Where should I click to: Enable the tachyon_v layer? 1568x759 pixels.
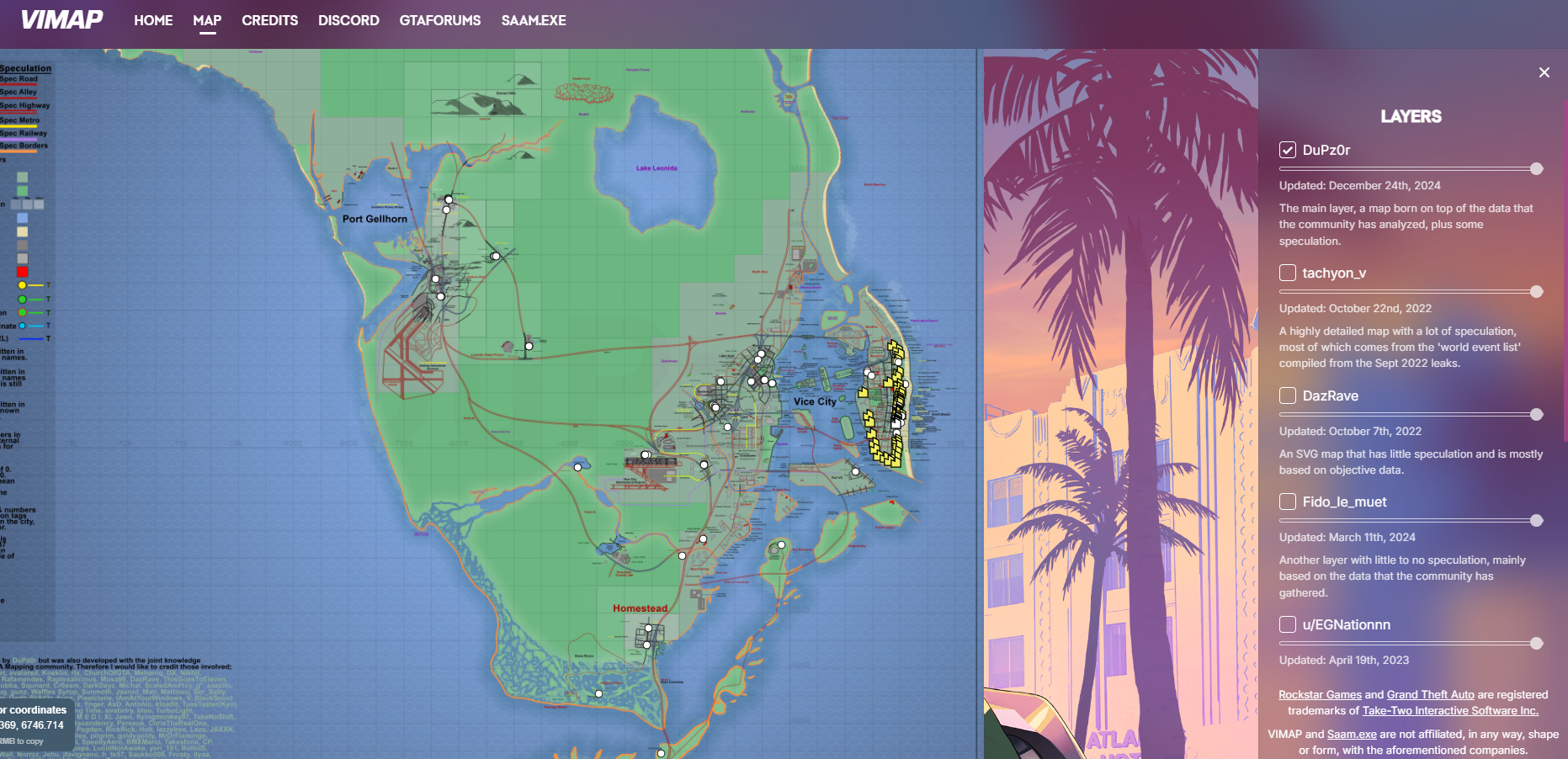pos(1288,273)
